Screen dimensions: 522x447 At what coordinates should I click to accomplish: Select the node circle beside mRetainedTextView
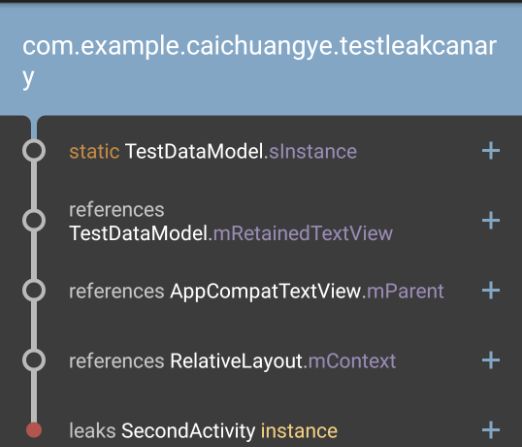click(34, 220)
